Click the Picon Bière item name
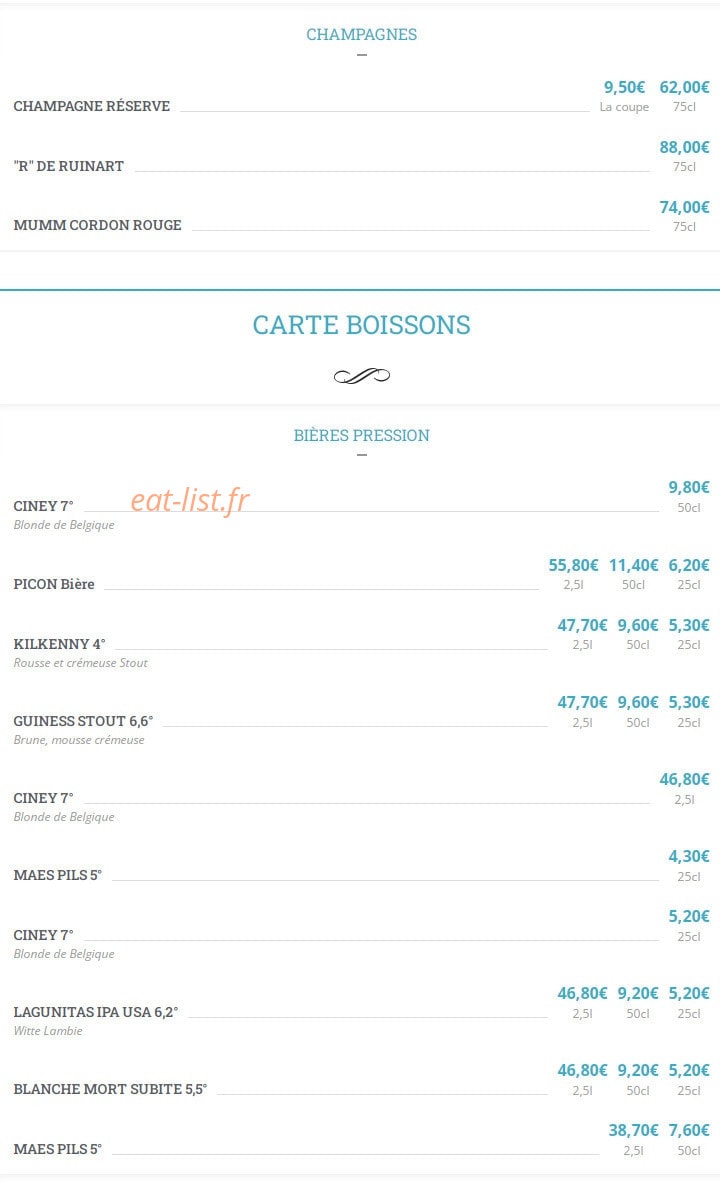This screenshot has width=720, height=1185. [54, 584]
